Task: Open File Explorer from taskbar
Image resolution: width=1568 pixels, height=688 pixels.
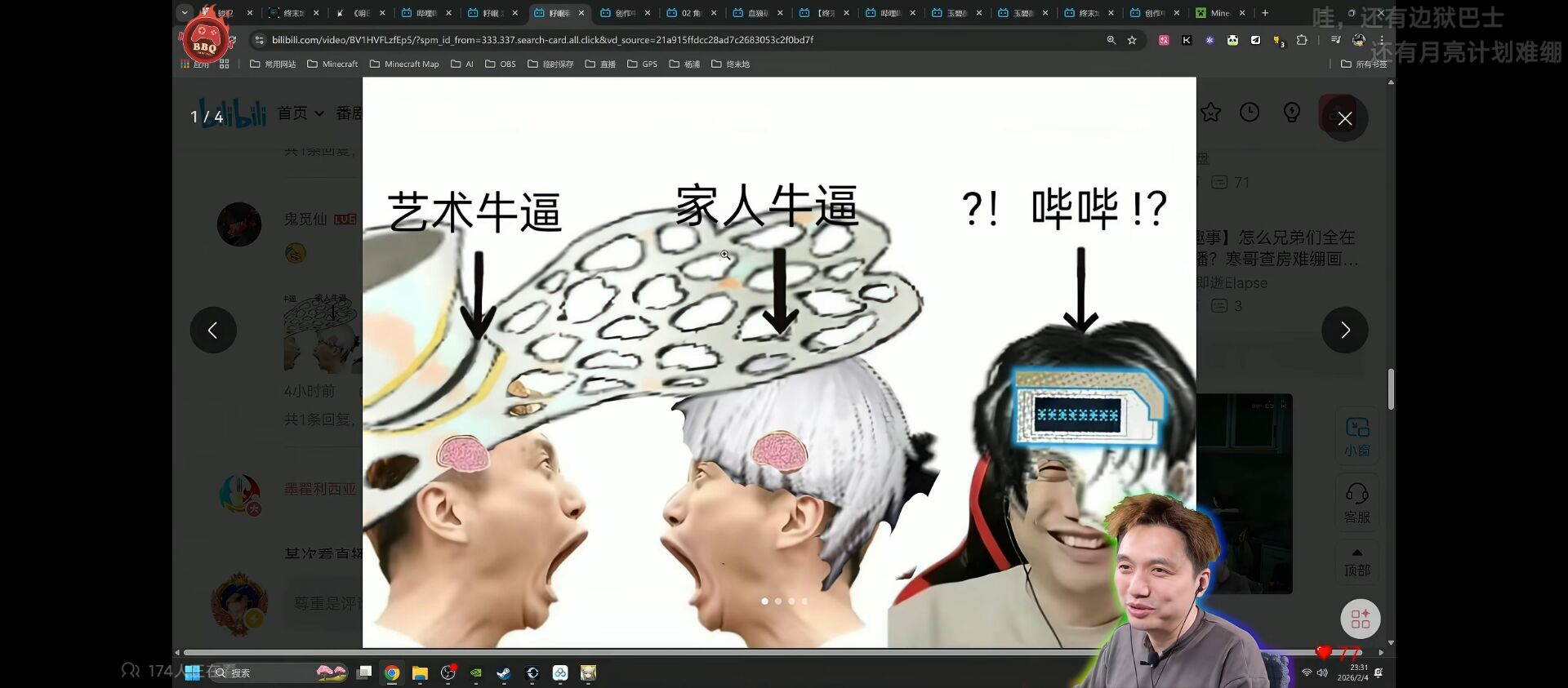Action: pyautogui.click(x=420, y=672)
